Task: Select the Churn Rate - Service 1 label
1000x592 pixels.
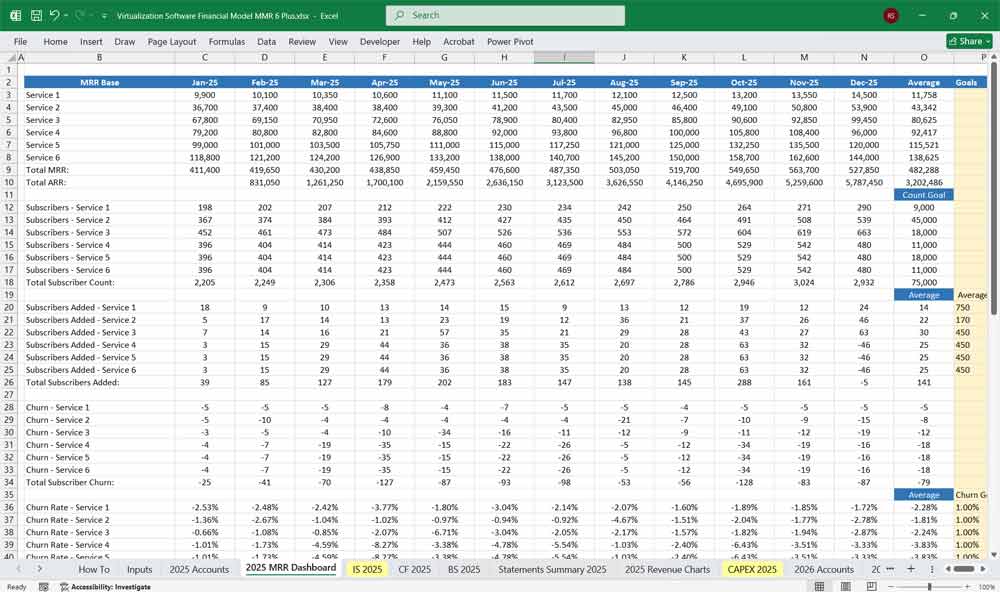Action: coord(99,507)
